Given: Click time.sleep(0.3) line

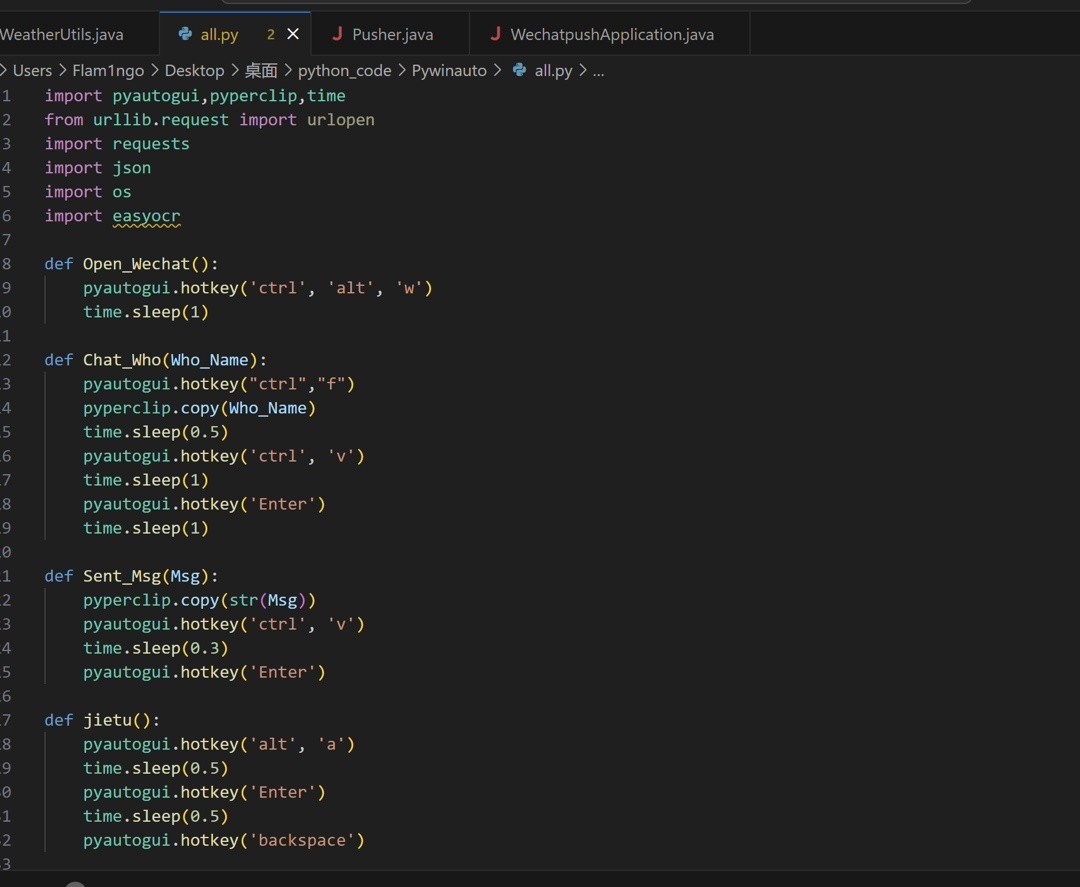Looking at the screenshot, I should click(156, 648).
